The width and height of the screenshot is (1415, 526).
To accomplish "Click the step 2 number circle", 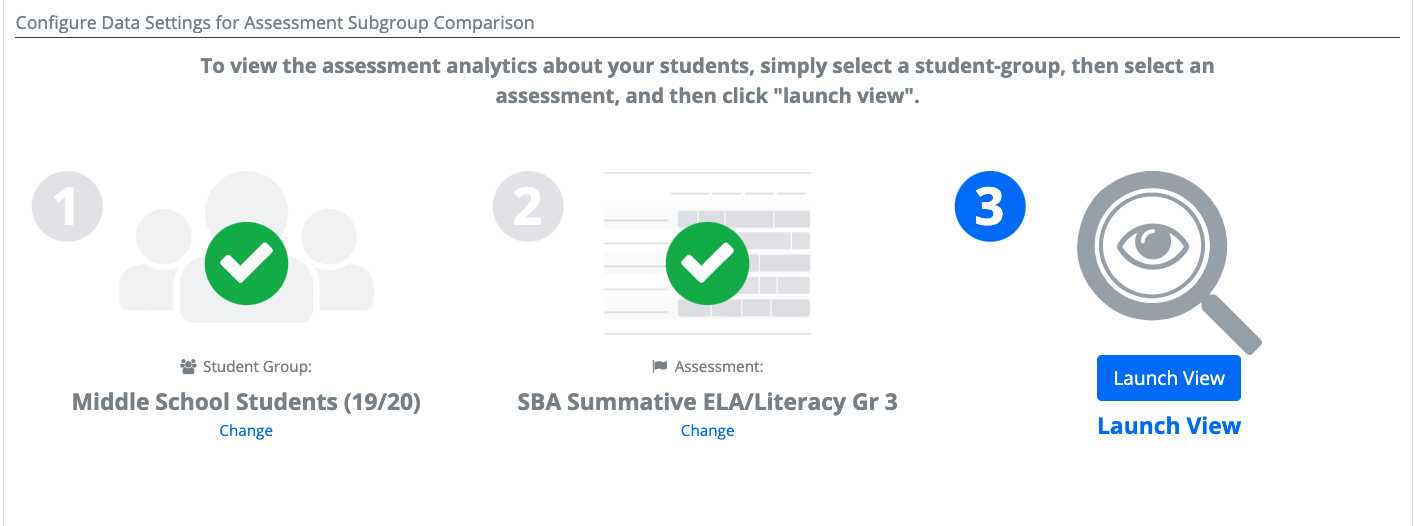I will click(x=528, y=208).
